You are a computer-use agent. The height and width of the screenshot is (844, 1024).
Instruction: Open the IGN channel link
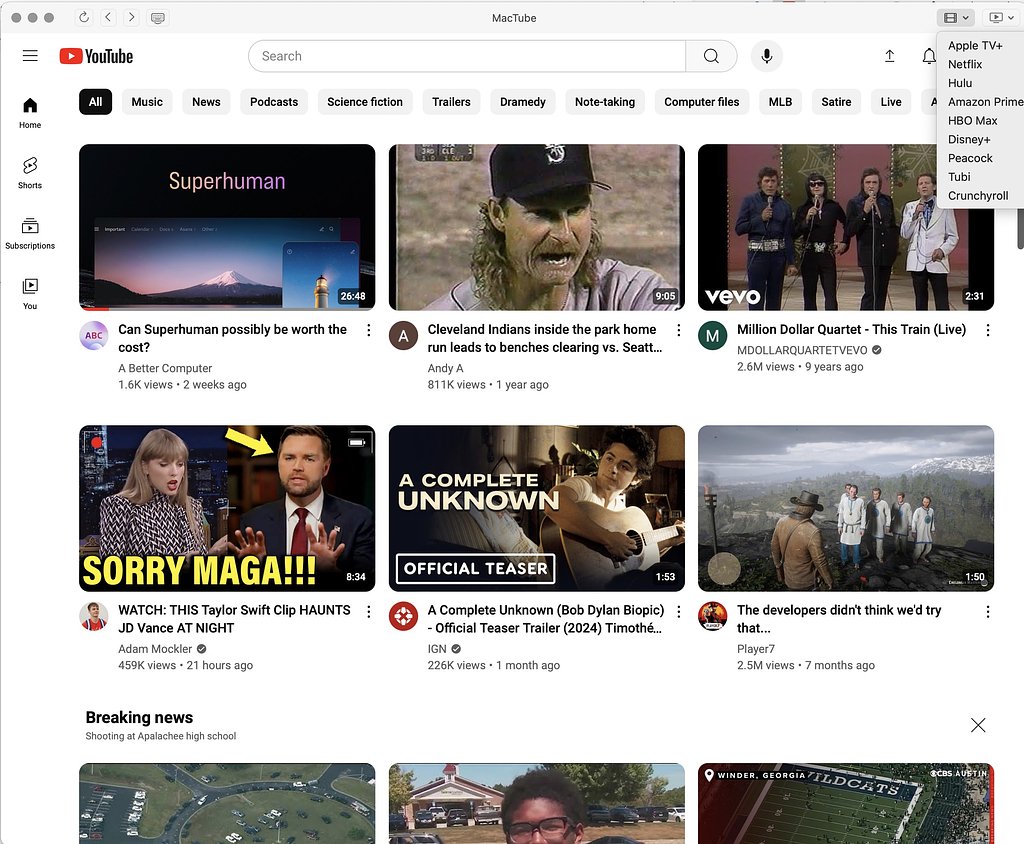click(x=437, y=648)
